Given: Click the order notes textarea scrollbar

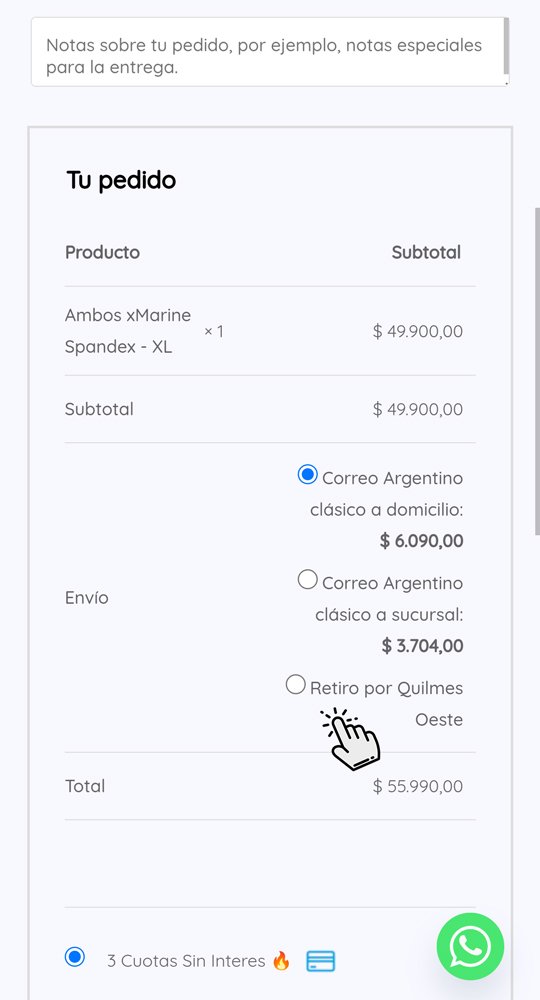Looking at the screenshot, I should click(x=506, y=46).
